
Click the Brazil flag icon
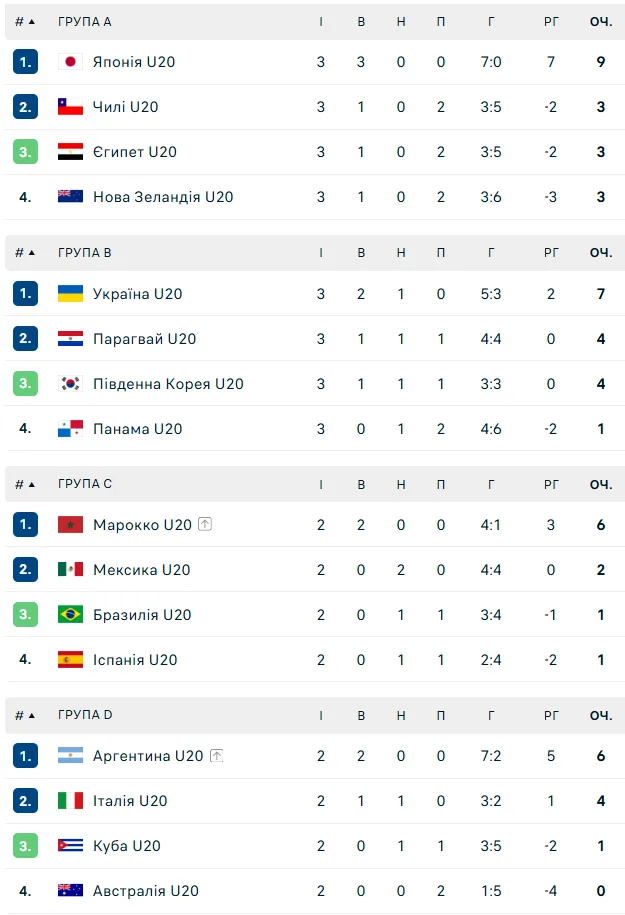coord(70,615)
